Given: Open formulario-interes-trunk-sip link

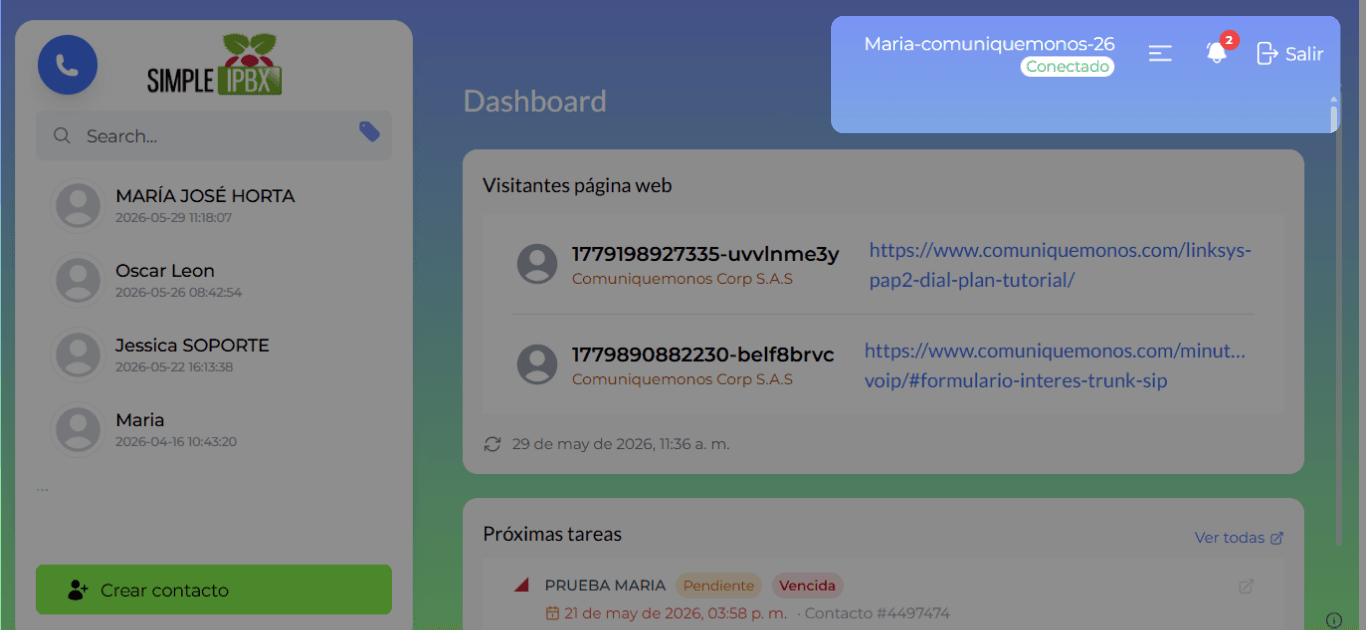Looking at the screenshot, I should pos(1055,366).
